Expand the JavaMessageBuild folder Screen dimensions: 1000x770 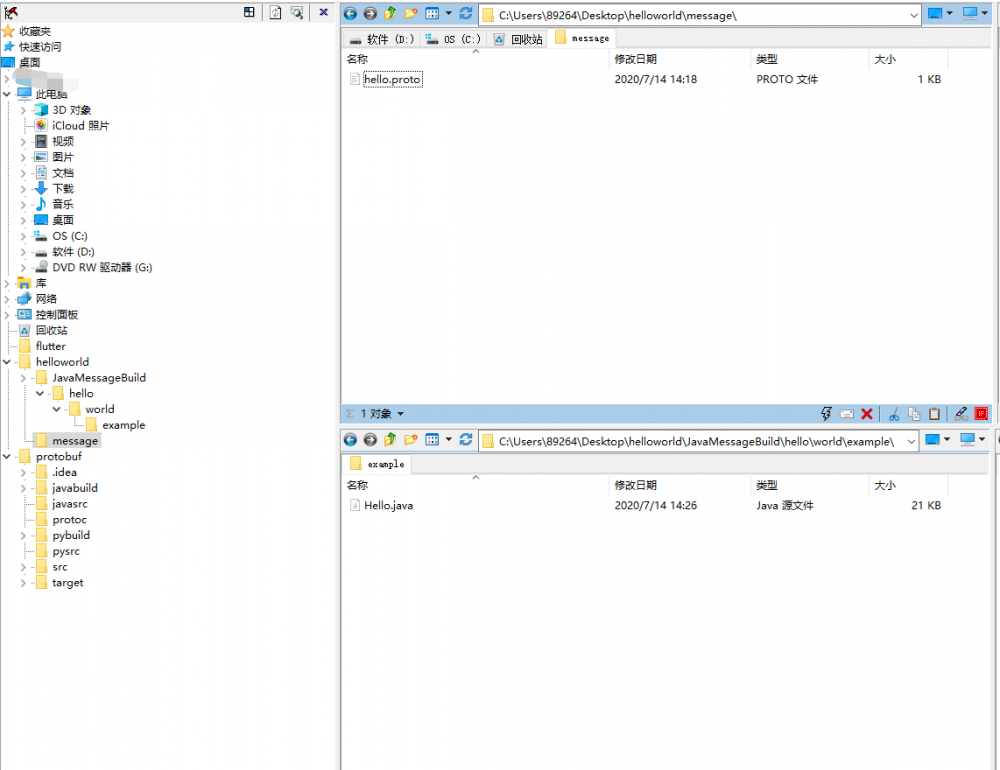pyautogui.click(x=23, y=378)
